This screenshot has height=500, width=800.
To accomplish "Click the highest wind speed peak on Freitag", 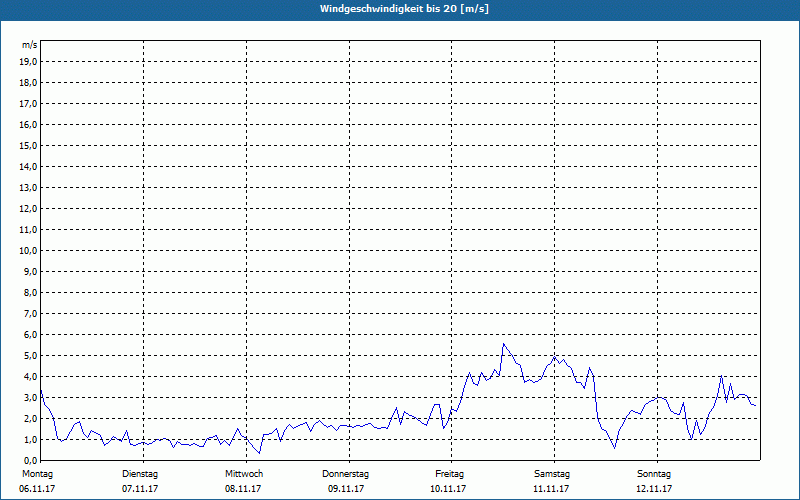I will [504, 344].
